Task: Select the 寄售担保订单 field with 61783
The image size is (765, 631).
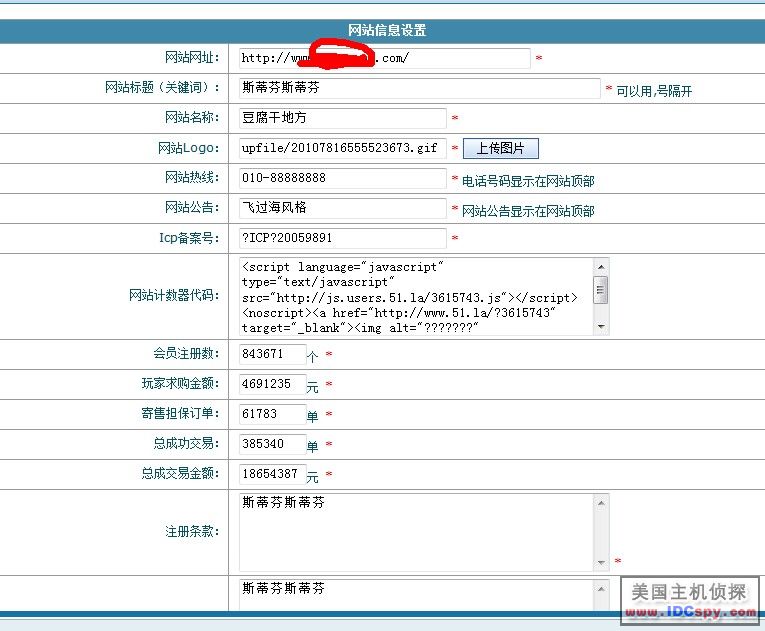Action: point(272,414)
